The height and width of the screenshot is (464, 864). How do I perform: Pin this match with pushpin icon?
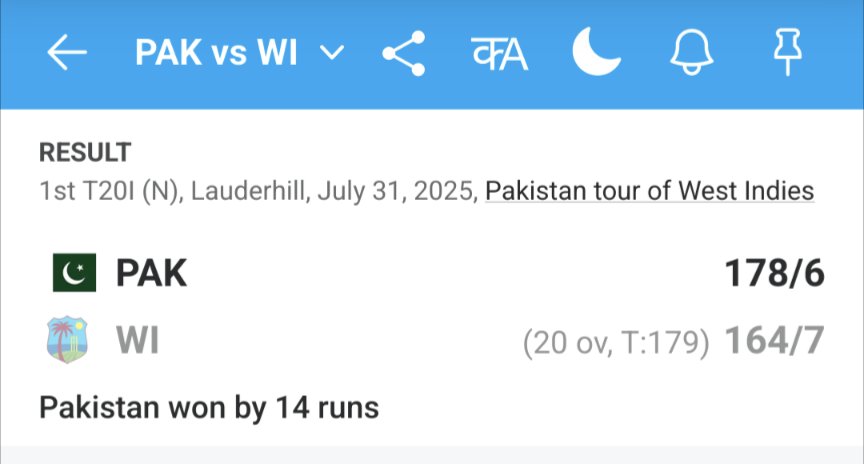tap(787, 52)
